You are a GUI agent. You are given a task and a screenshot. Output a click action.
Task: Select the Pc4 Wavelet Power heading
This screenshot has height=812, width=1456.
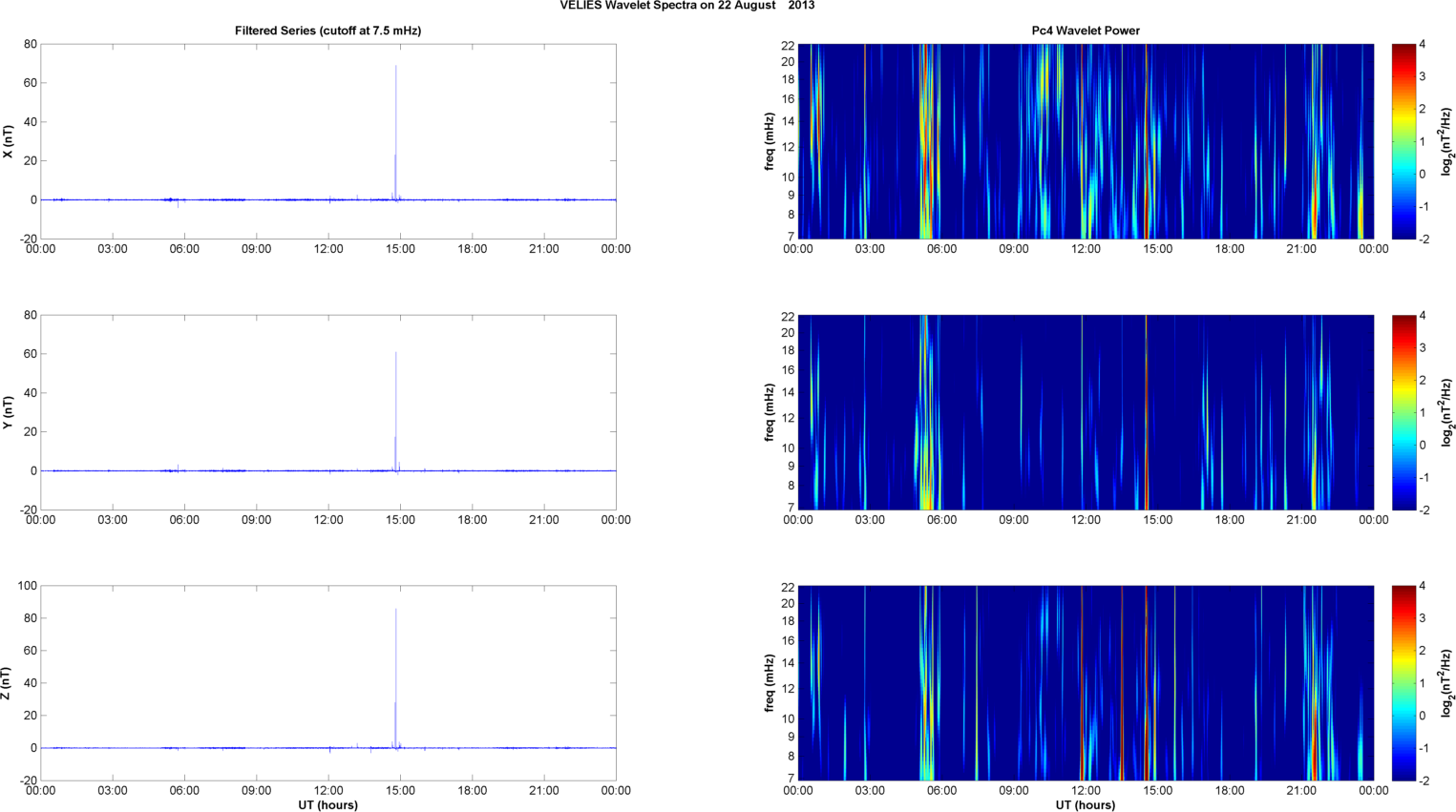click(1086, 31)
